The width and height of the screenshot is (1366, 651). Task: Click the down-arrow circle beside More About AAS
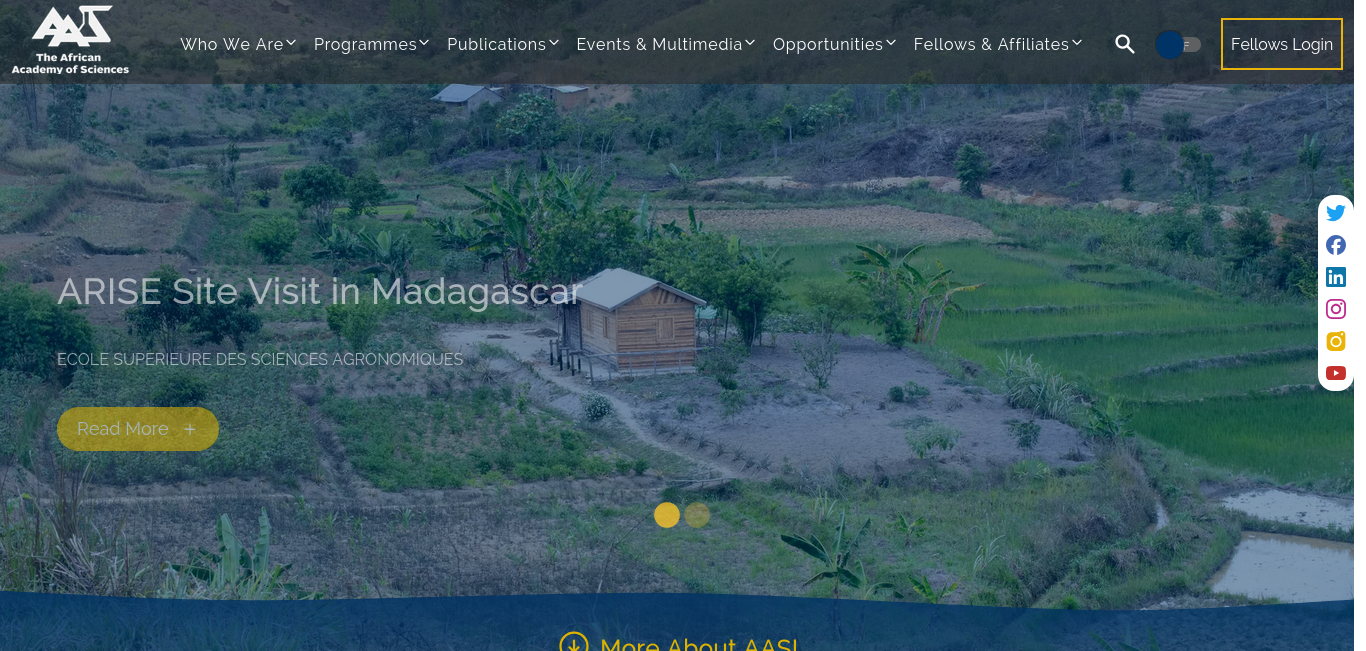[573, 644]
